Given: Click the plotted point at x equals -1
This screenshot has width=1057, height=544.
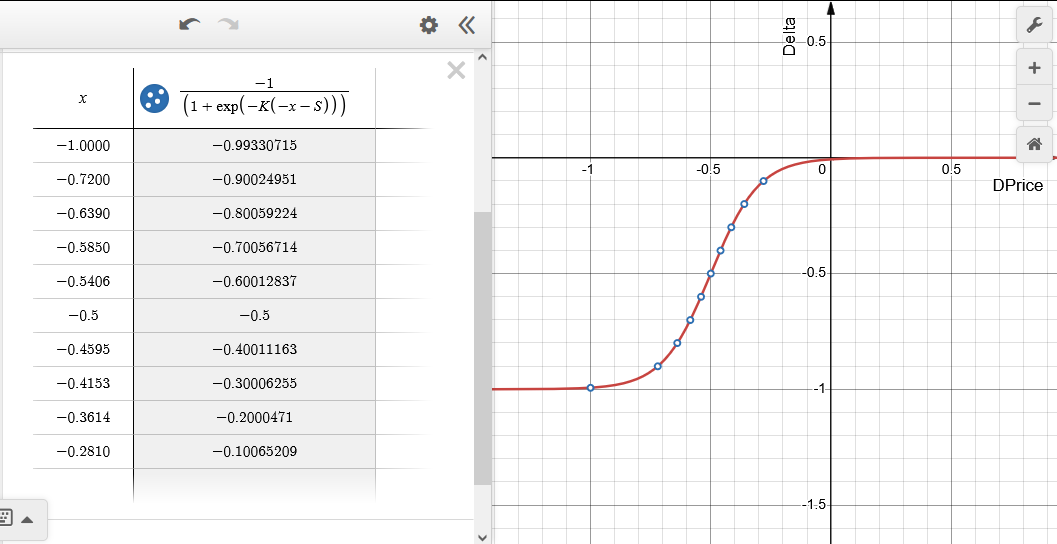Looking at the screenshot, I should pyautogui.click(x=591, y=388).
